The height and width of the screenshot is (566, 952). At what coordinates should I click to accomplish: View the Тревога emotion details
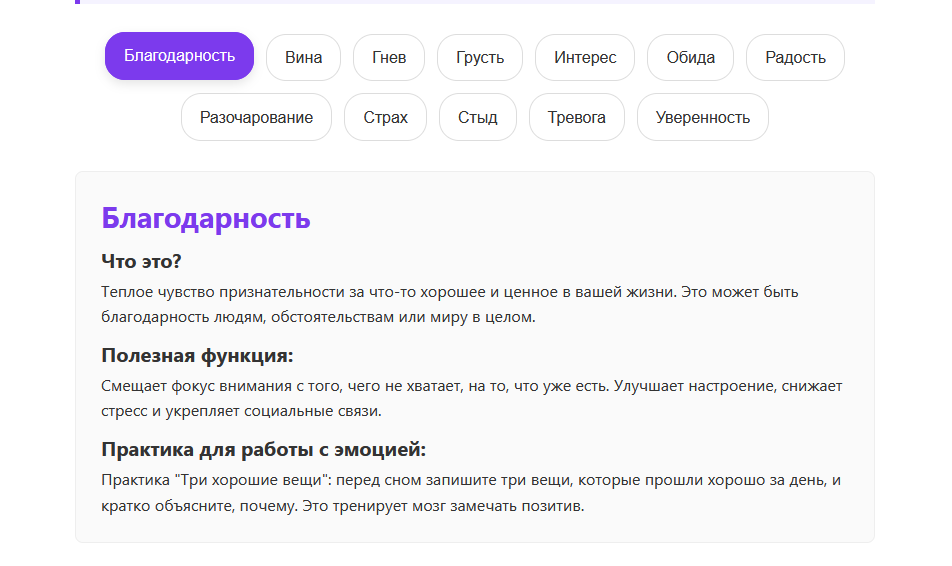coord(576,117)
